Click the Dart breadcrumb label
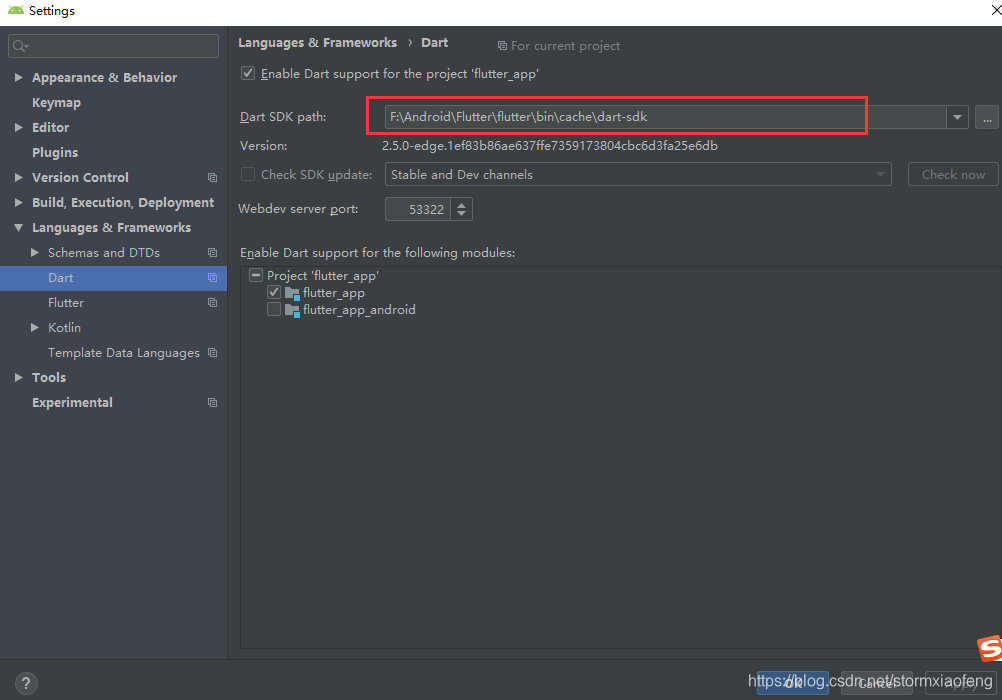Screen dimensions: 1002x700 pyautogui.click(x=435, y=43)
